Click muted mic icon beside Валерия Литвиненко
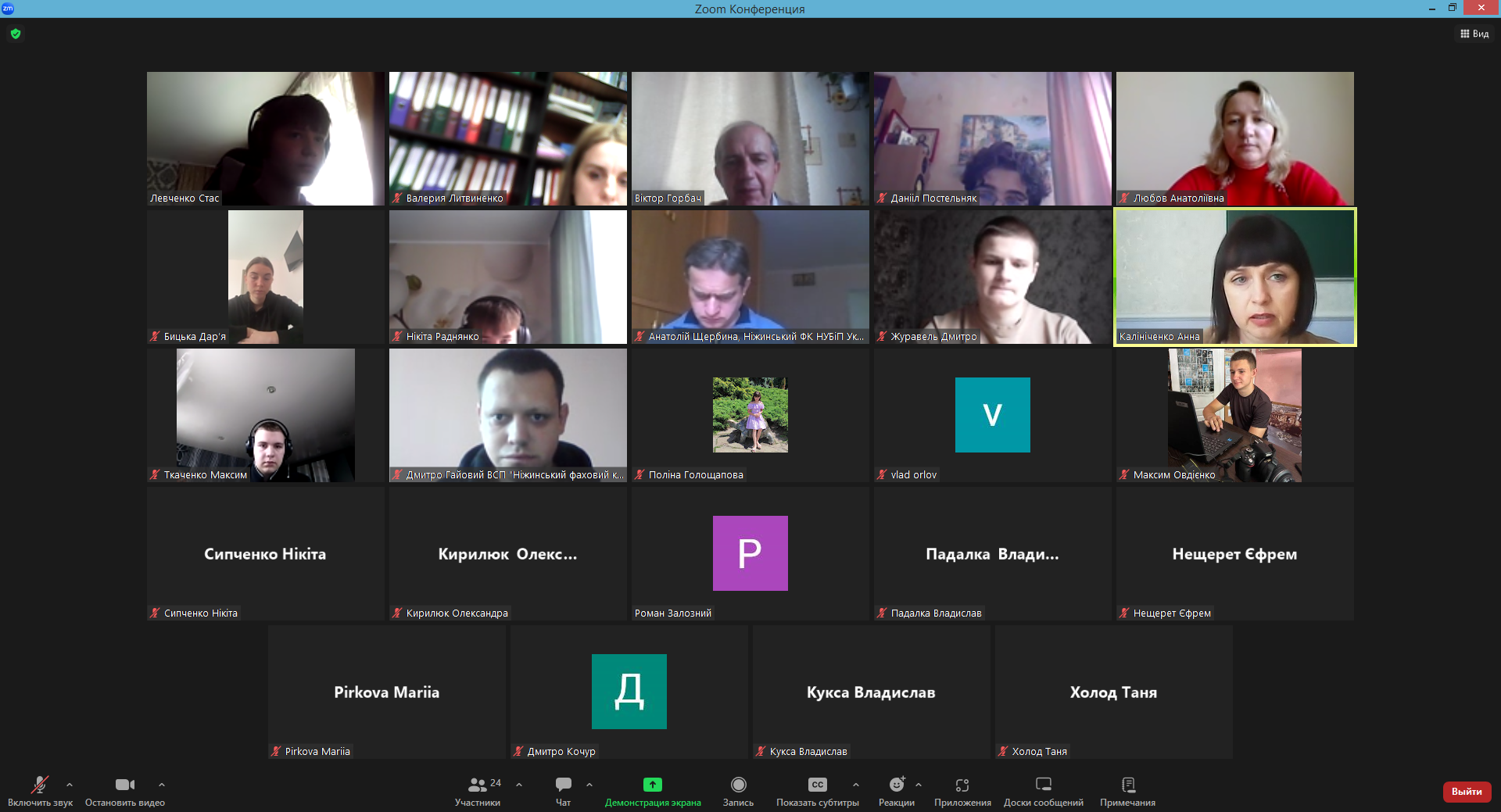This screenshot has width=1501, height=812. pyautogui.click(x=398, y=199)
